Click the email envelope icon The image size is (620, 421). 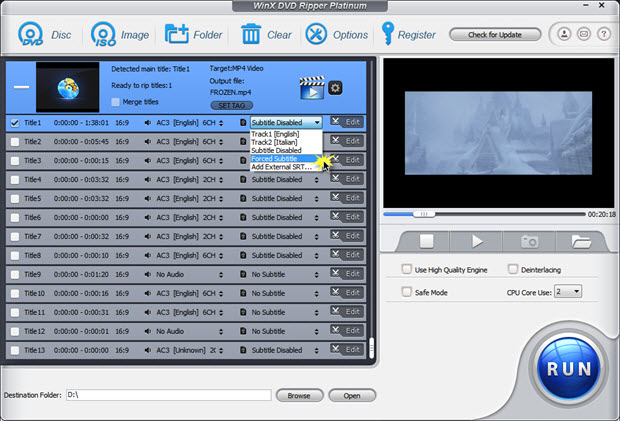[584, 34]
